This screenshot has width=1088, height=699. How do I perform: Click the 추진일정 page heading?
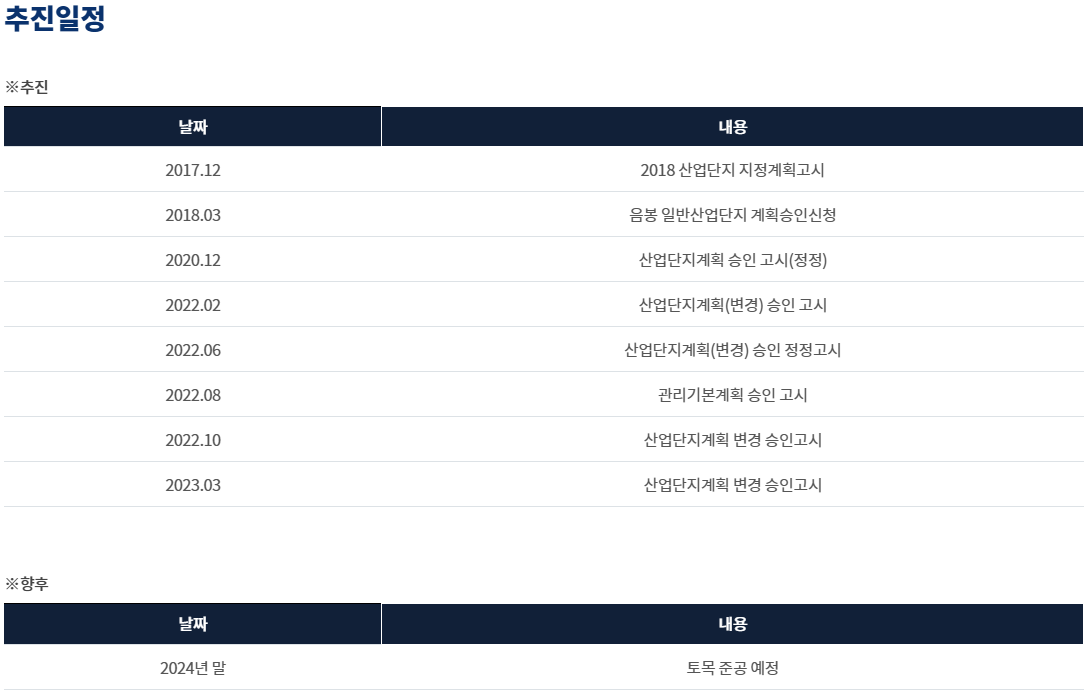(55, 18)
